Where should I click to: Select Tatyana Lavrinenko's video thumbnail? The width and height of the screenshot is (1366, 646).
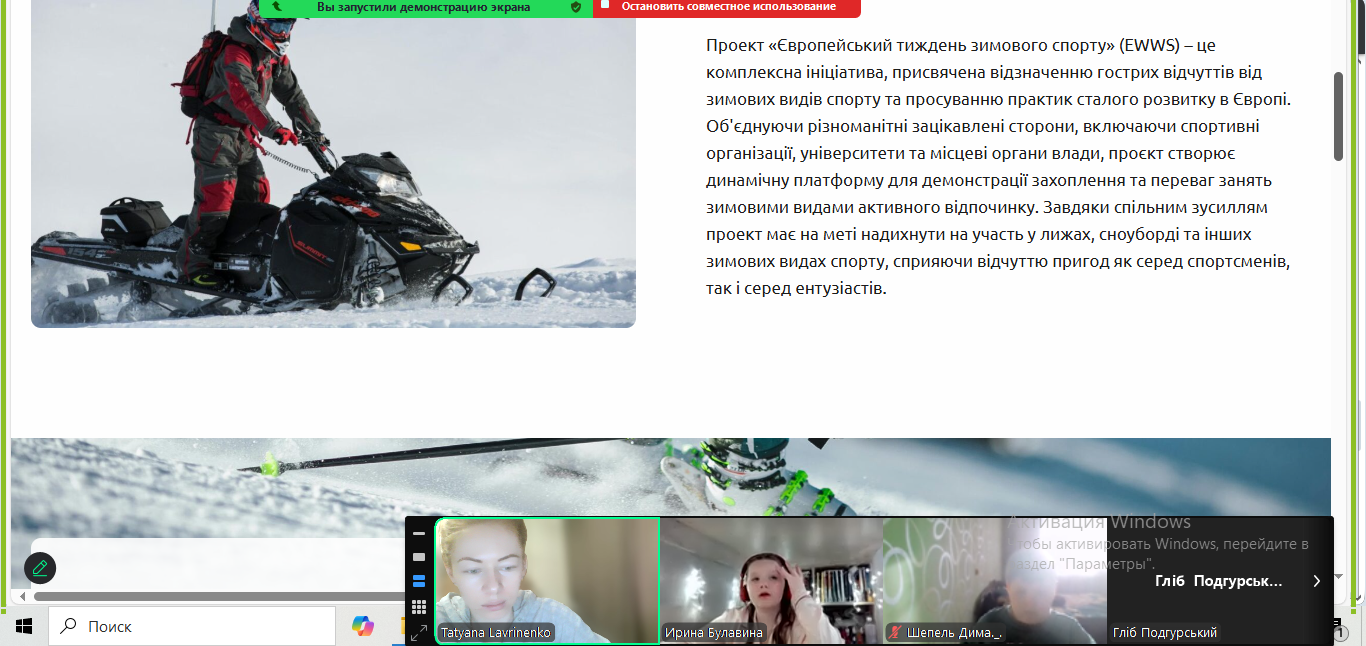pyautogui.click(x=547, y=580)
